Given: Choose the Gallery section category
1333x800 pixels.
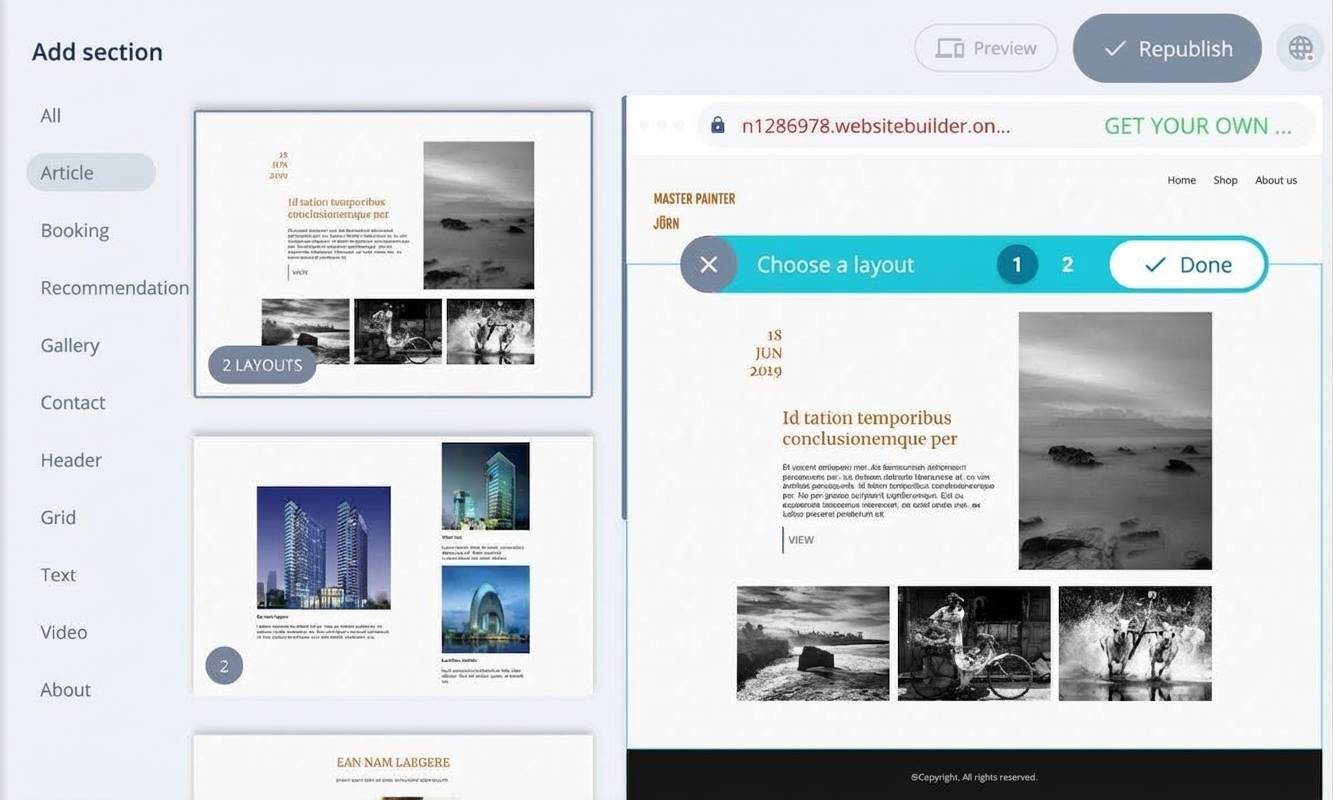Looking at the screenshot, I should click(70, 346).
